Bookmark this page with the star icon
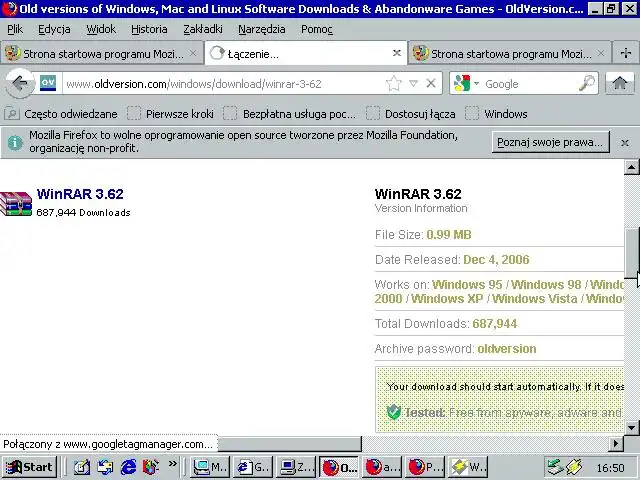Image resolution: width=640 pixels, height=480 pixels. point(393,84)
